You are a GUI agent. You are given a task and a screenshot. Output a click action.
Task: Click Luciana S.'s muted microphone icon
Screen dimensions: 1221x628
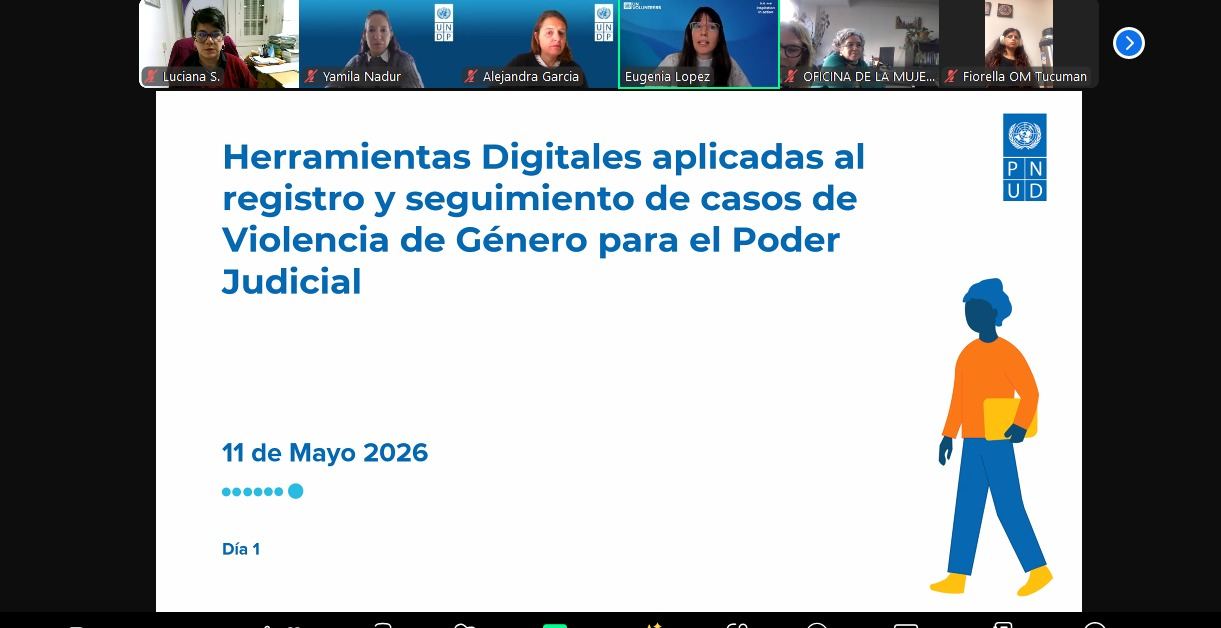tap(151, 76)
